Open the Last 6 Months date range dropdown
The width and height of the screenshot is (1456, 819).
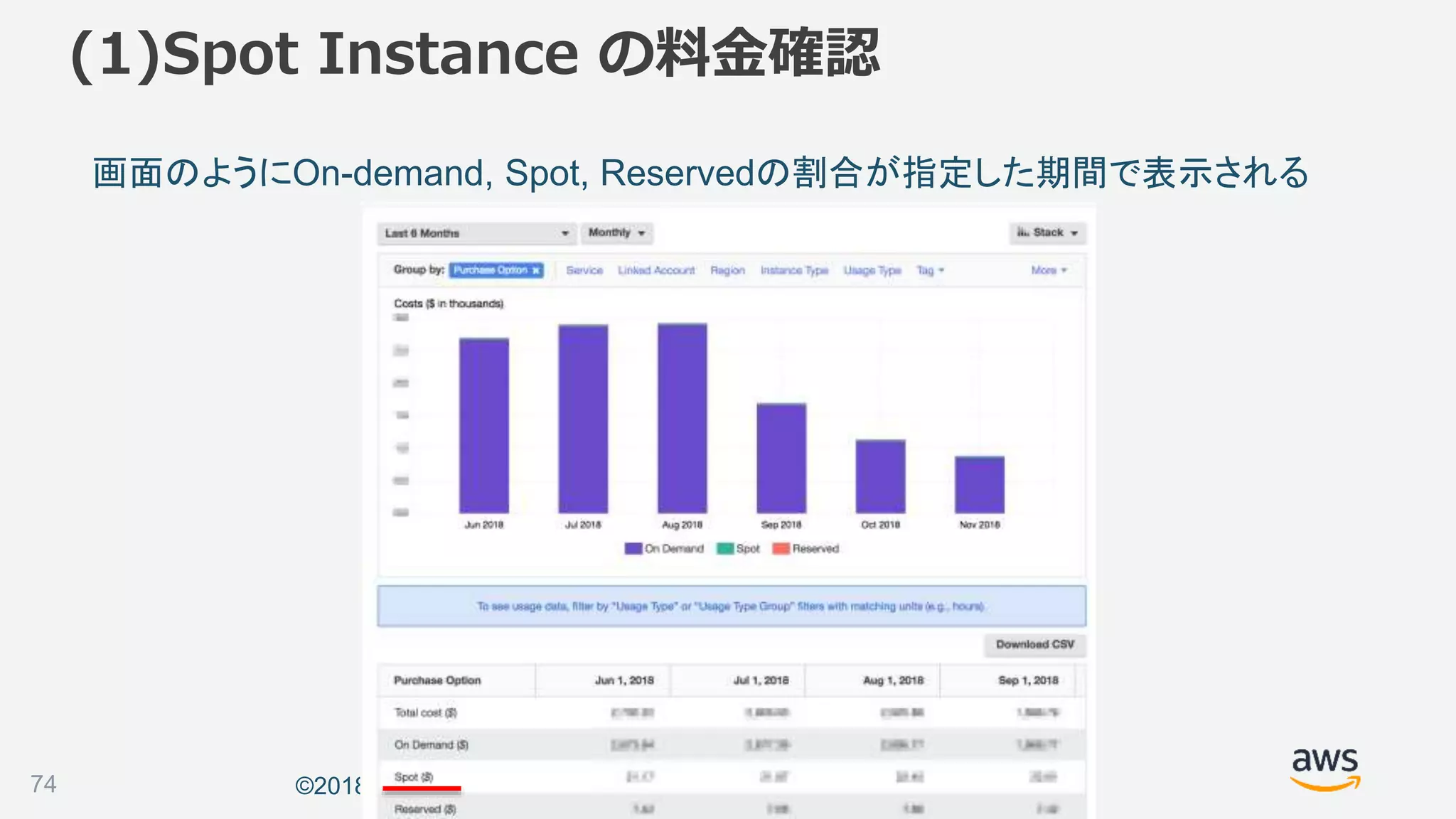[x=476, y=233]
